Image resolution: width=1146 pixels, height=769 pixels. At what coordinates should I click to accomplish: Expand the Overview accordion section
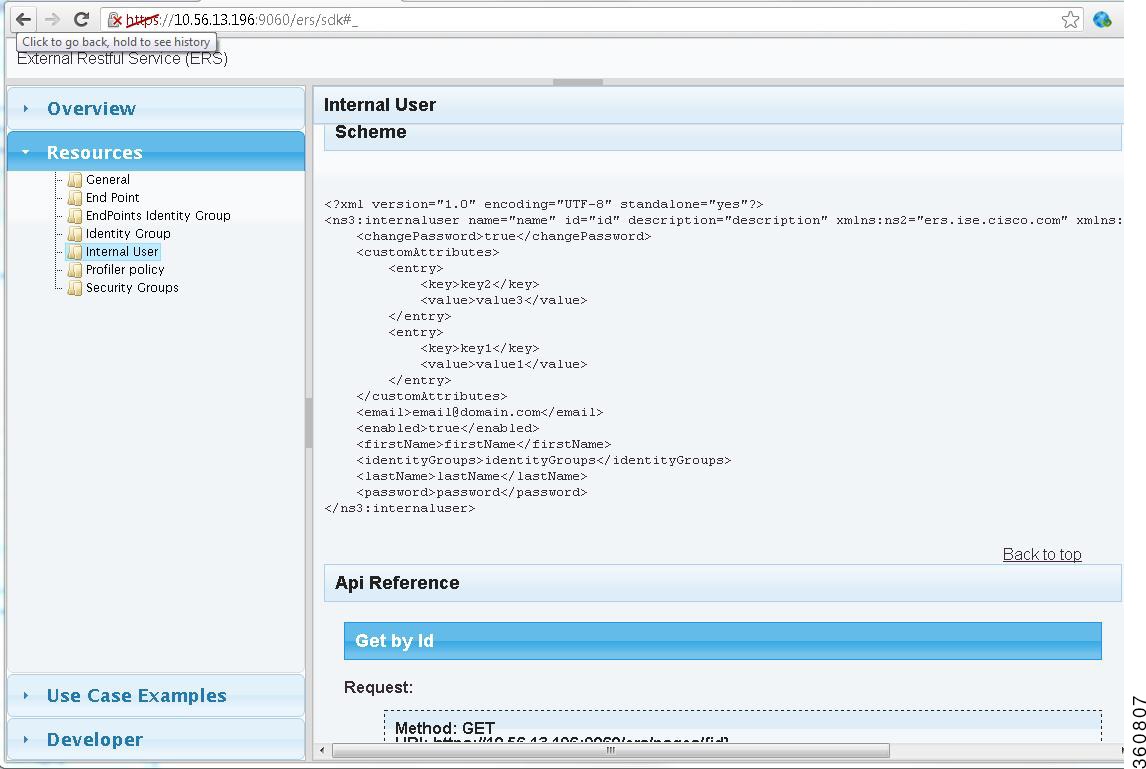[156, 108]
